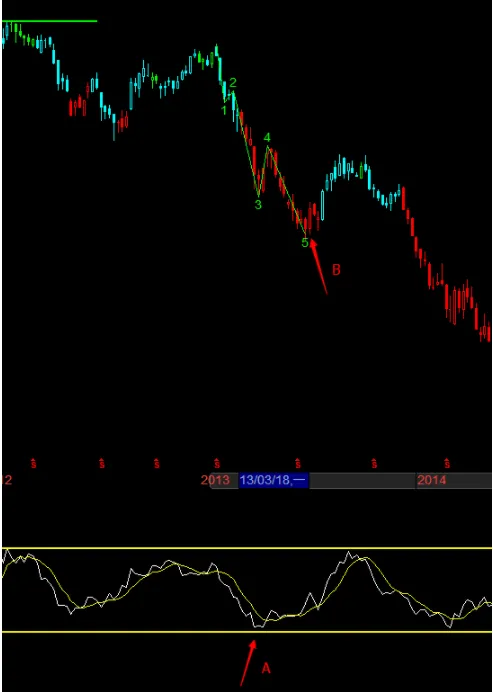Click the gray time-axis bar between 13/03/18 and 2014
493x692 pixels.
tap(362, 480)
